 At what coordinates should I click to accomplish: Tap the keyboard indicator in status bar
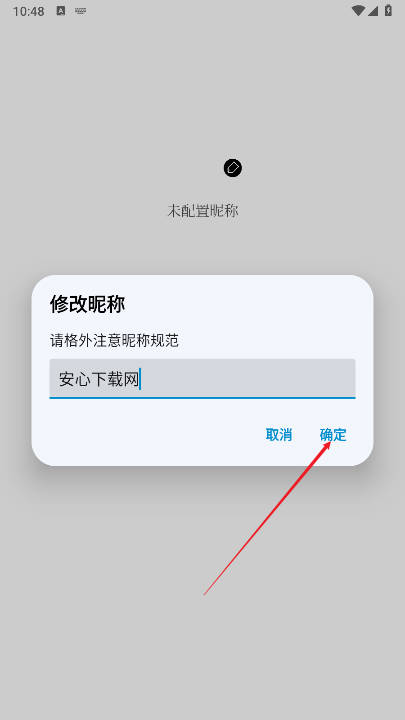pos(80,11)
